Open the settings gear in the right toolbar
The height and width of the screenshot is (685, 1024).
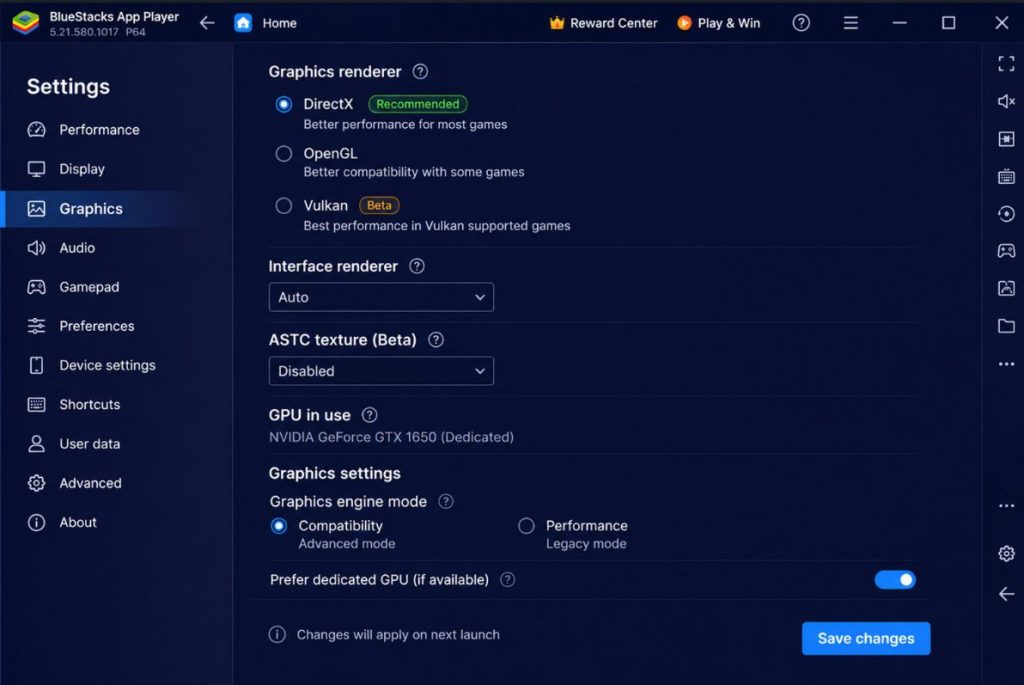tap(1006, 554)
